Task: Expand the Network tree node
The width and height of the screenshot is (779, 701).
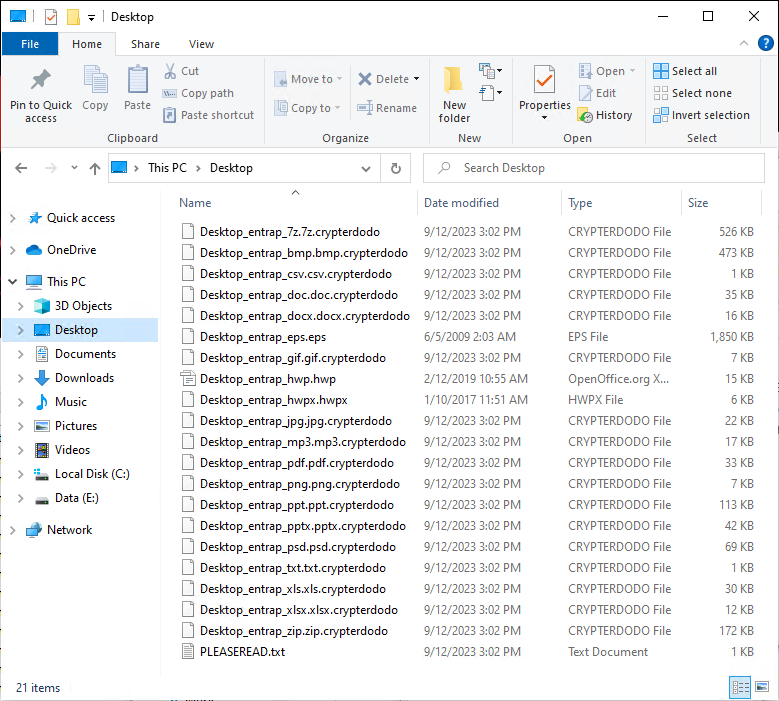Action: click(13, 530)
